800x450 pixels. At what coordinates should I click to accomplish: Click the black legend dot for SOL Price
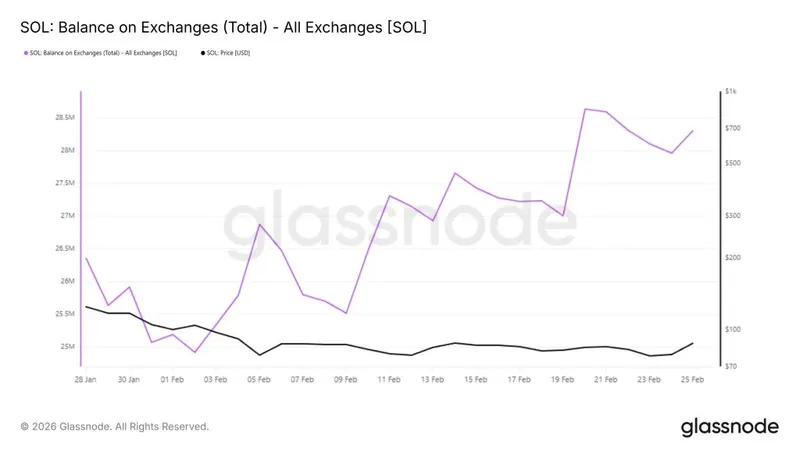203,53
